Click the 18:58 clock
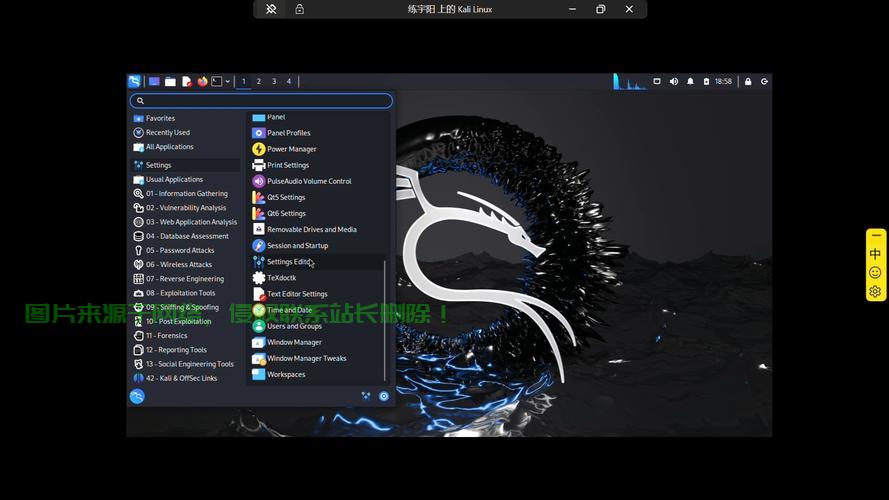 (x=723, y=82)
